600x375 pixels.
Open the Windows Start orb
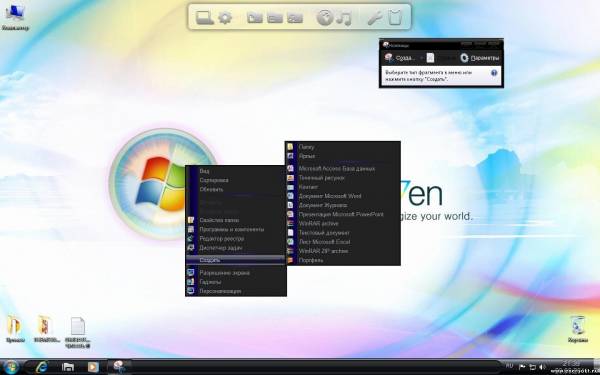[x=11, y=367]
